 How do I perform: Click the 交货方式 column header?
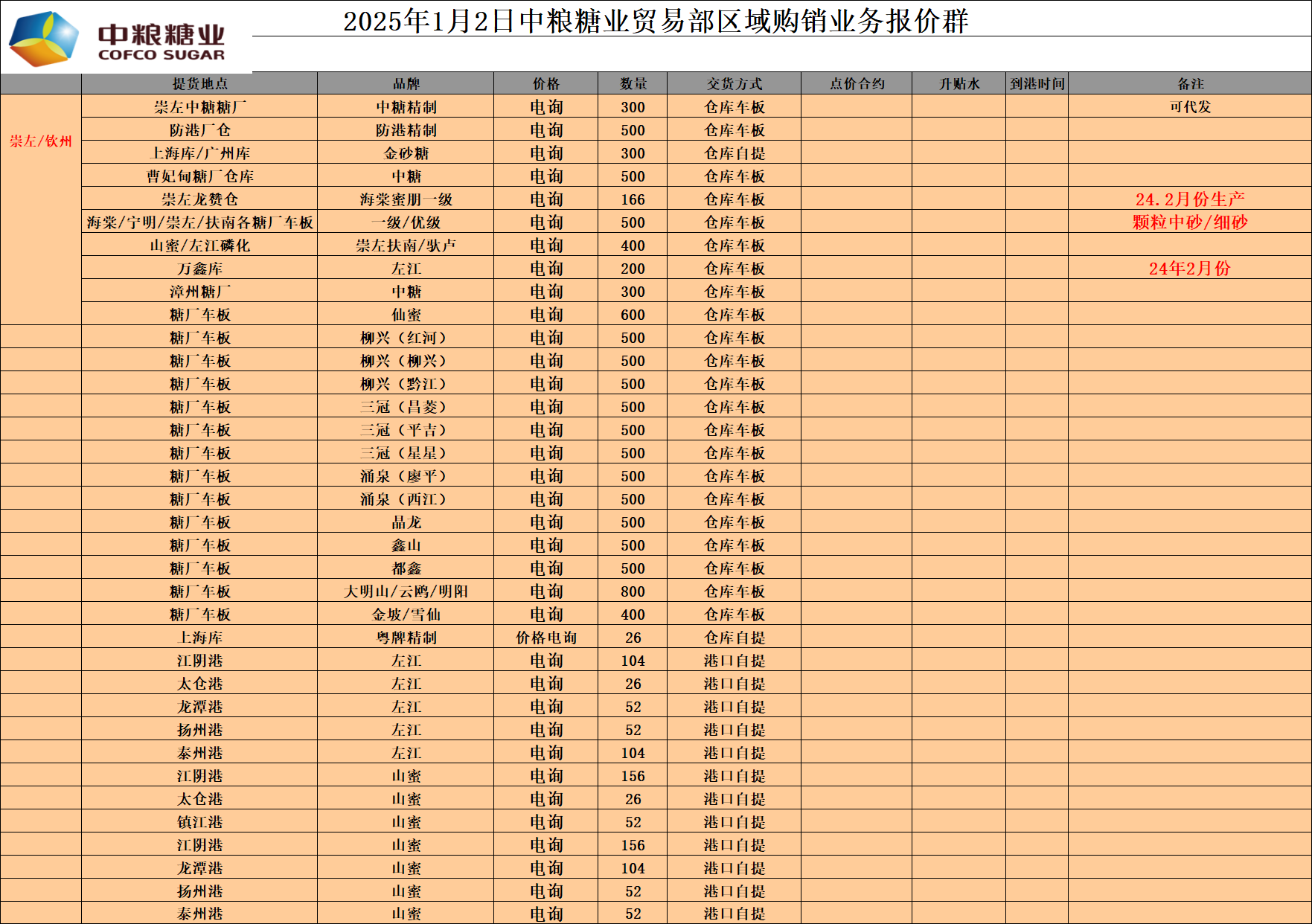[x=734, y=84]
